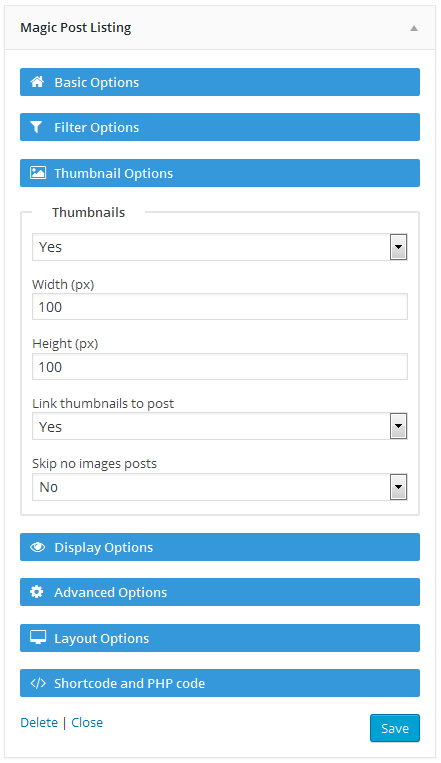This screenshot has height=763, width=441.
Task: Open the Skip no images posts dropdown
Action: [220, 487]
